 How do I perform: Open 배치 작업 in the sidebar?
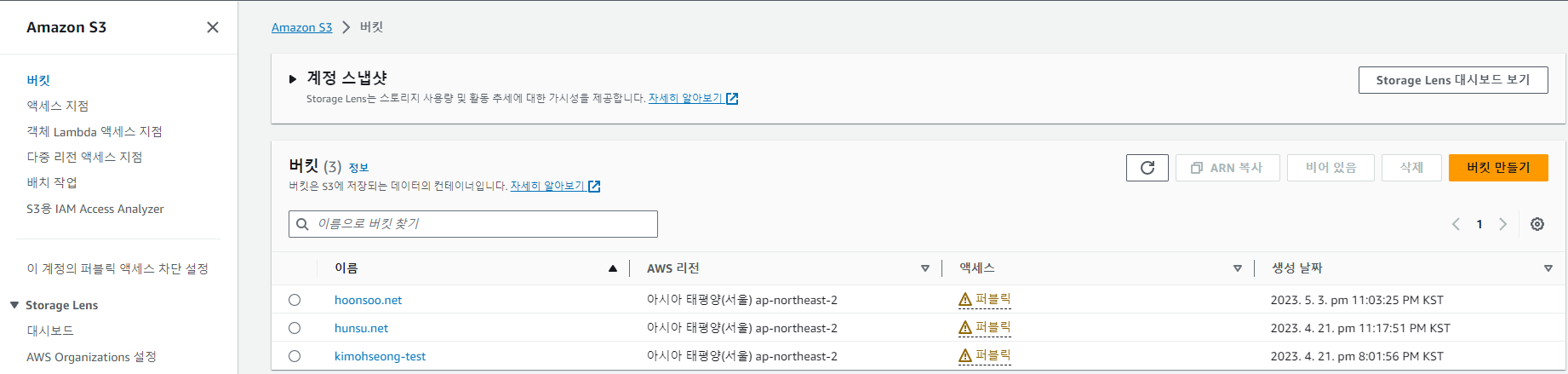coord(52,182)
